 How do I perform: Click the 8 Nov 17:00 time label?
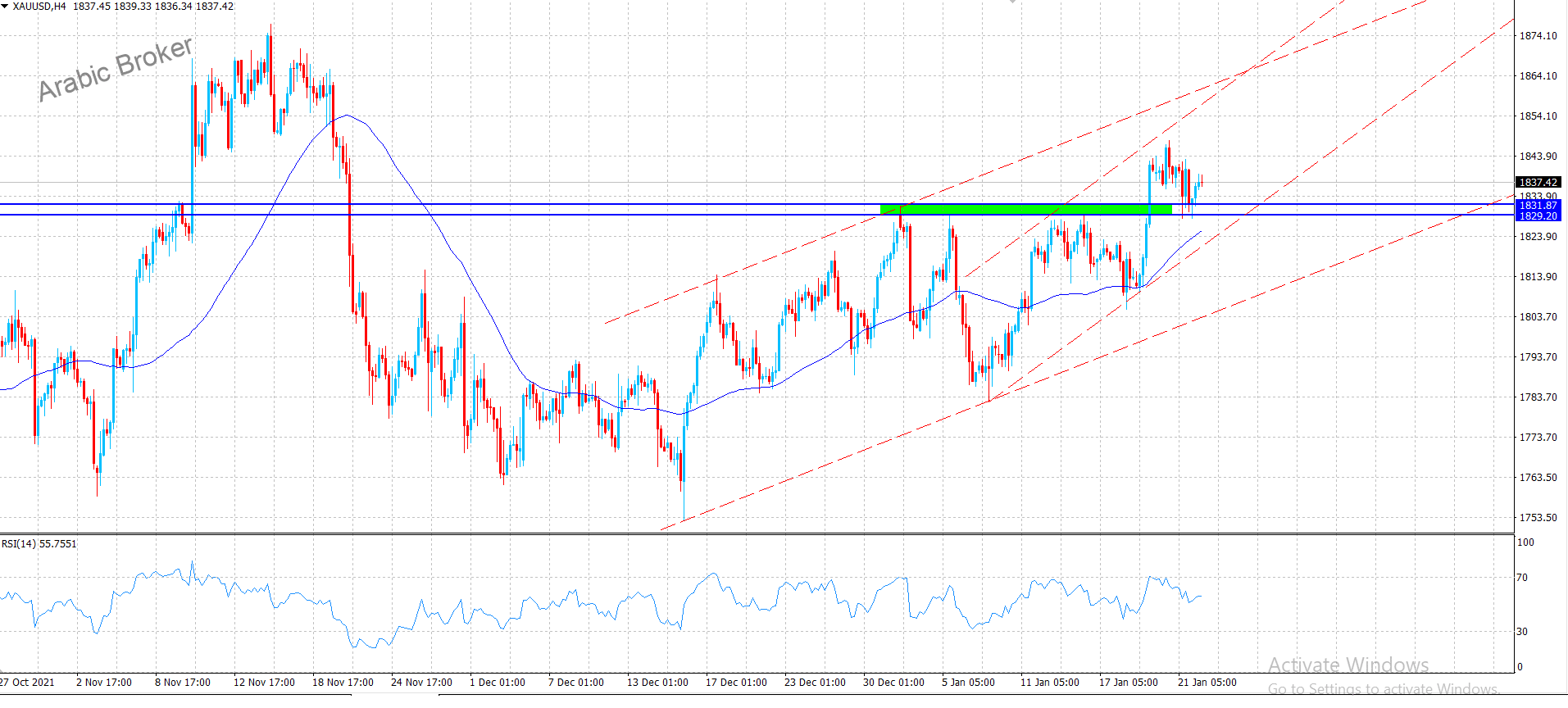(183, 683)
